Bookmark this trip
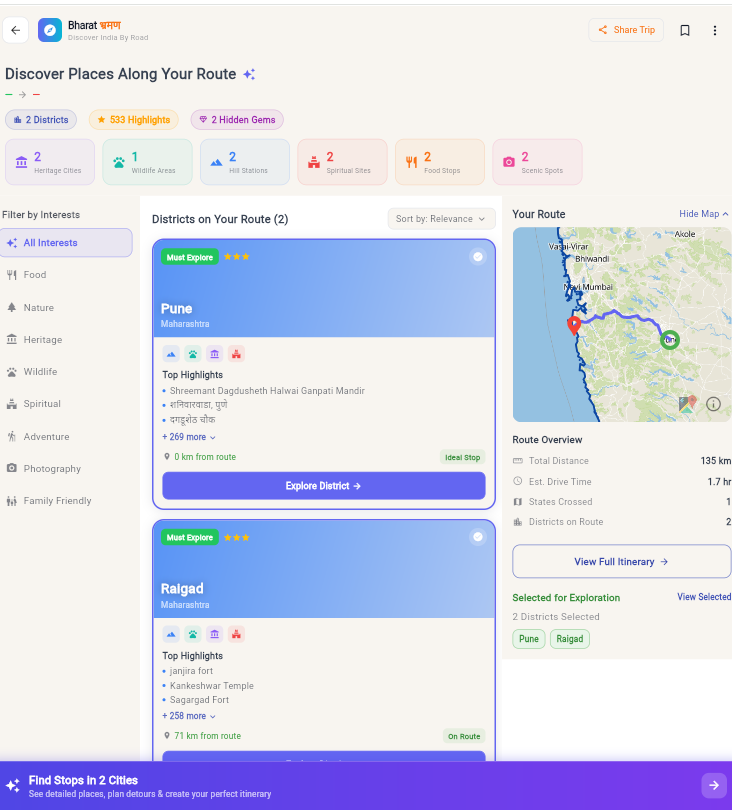 [684, 30]
